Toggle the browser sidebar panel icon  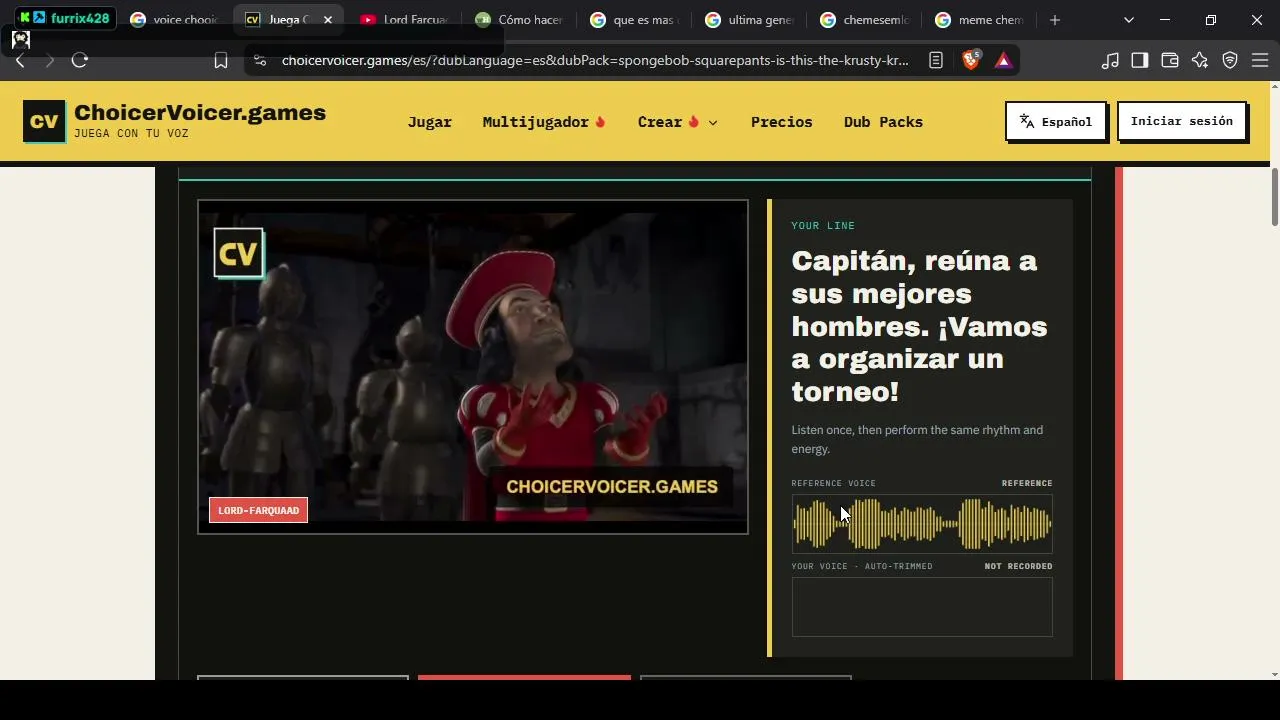point(1140,60)
